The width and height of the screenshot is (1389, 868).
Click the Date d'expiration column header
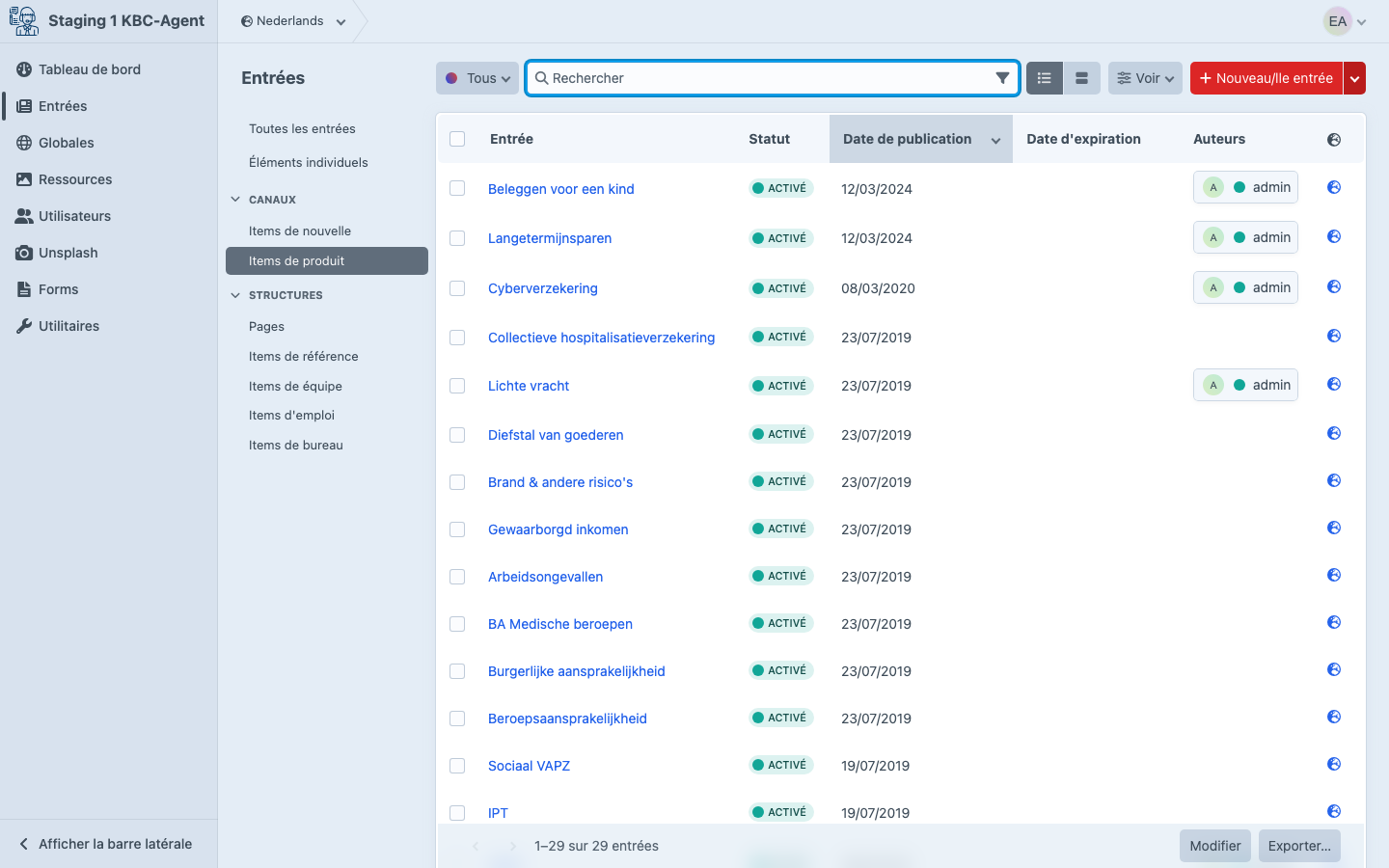[x=1083, y=139]
